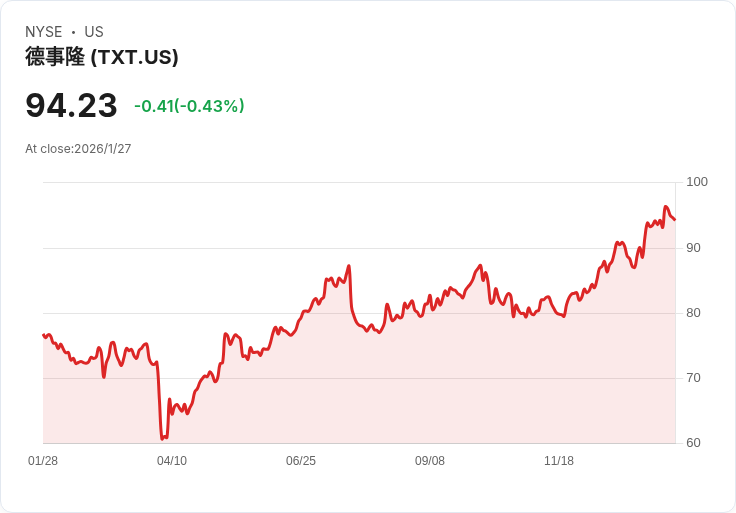Click the 01/28 date axis label

43,461
